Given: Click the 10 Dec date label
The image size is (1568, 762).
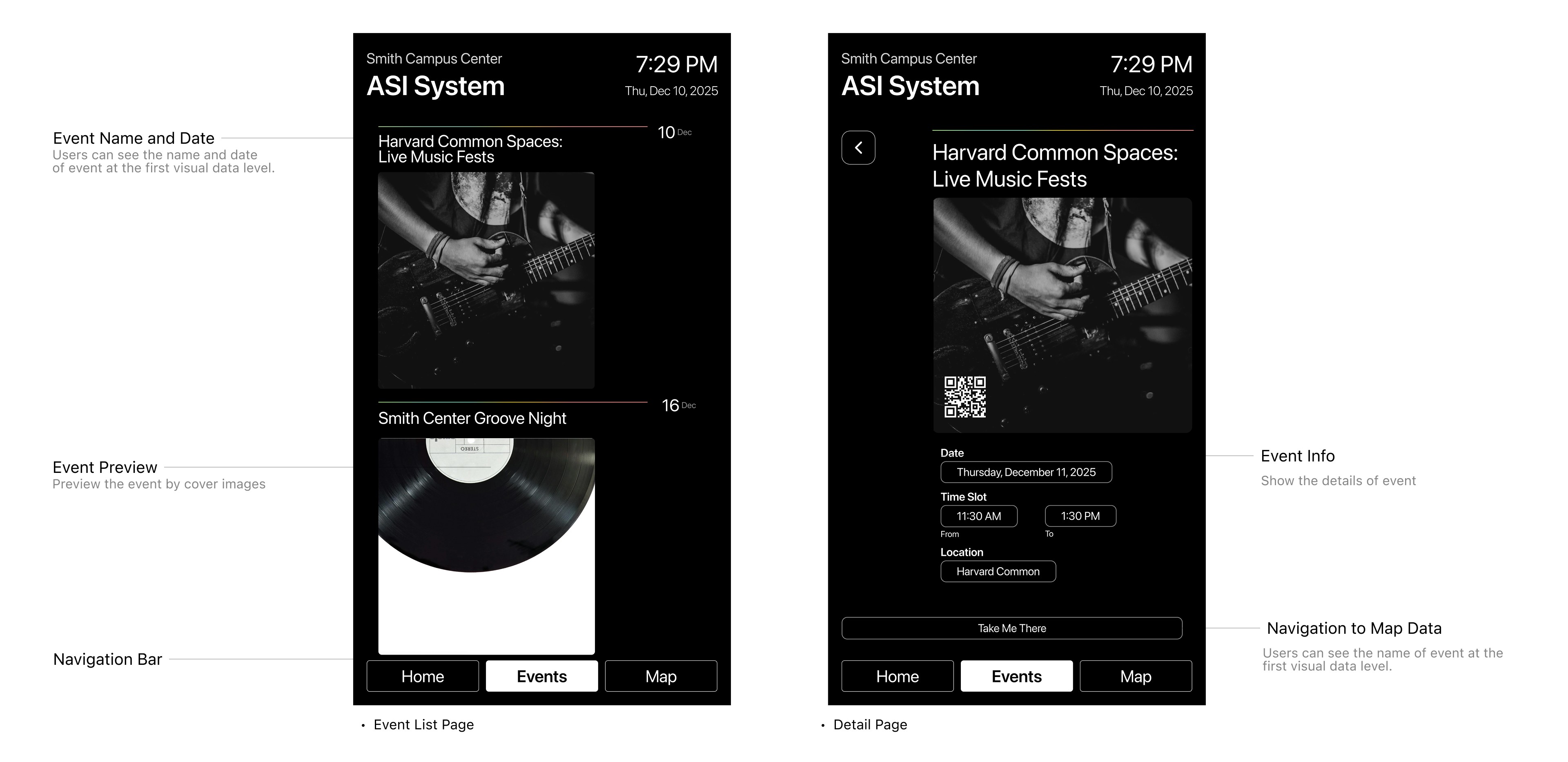Looking at the screenshot, I should 675,132.
